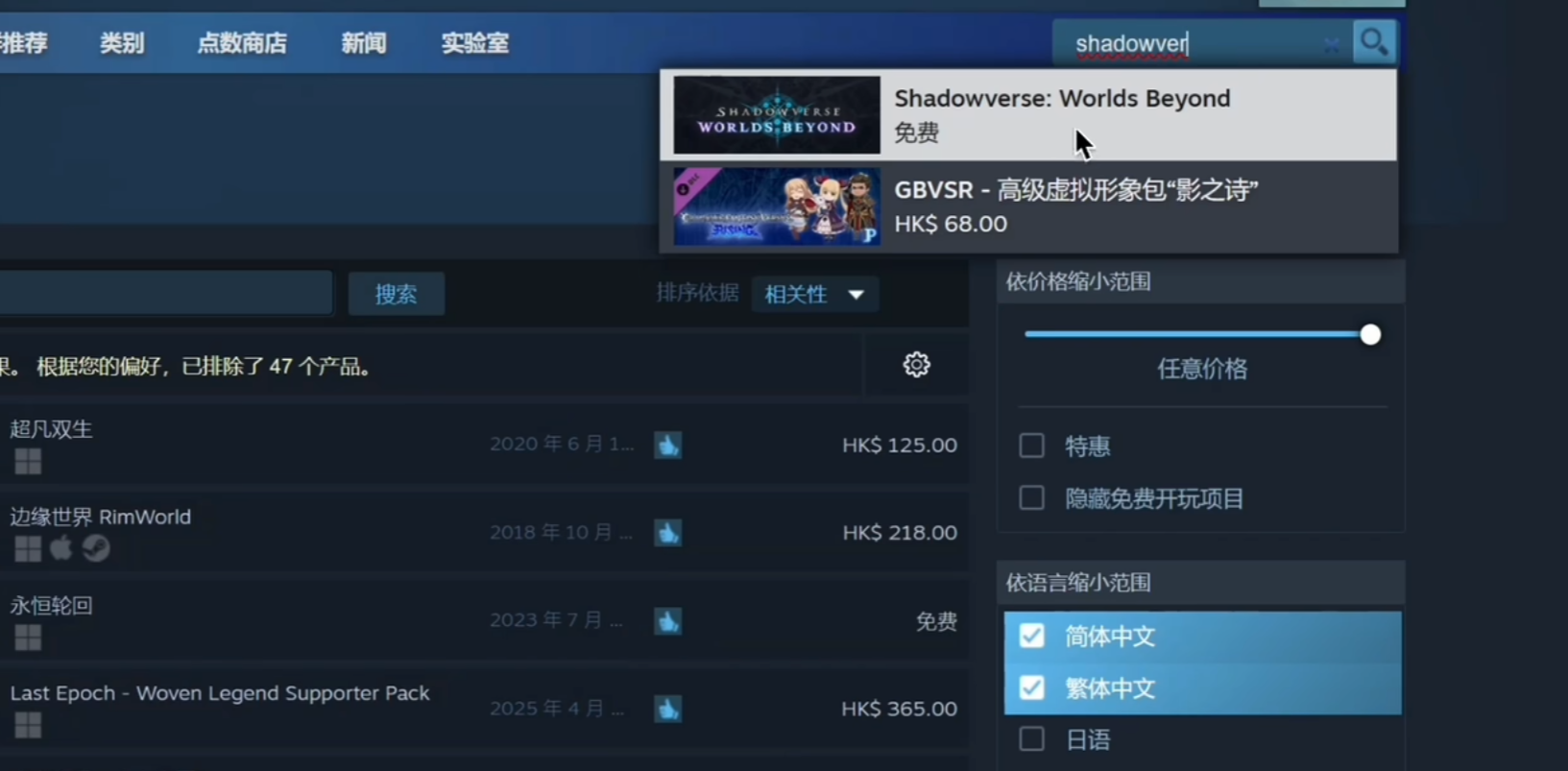Open the 点数商店 tab
This screenshot has width=1568, height=771.
[x=242, y=43]
